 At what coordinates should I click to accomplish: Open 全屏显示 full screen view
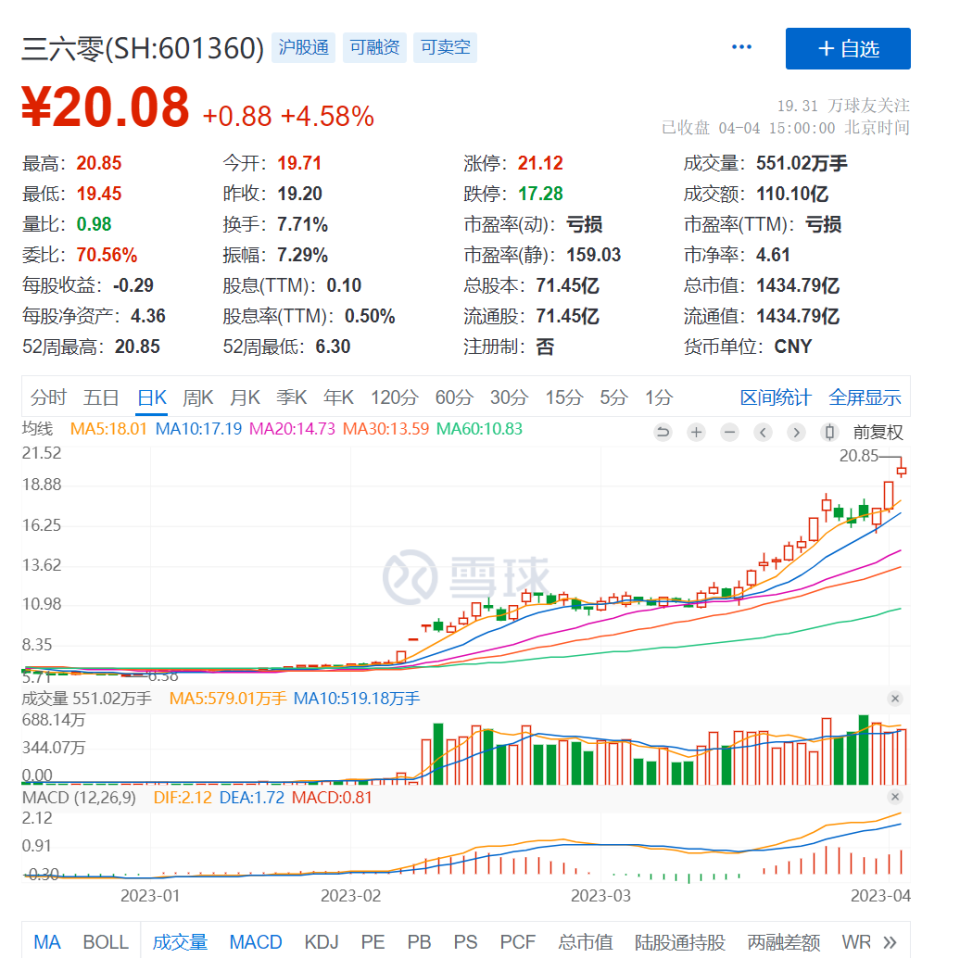click(x=863, y=397)
